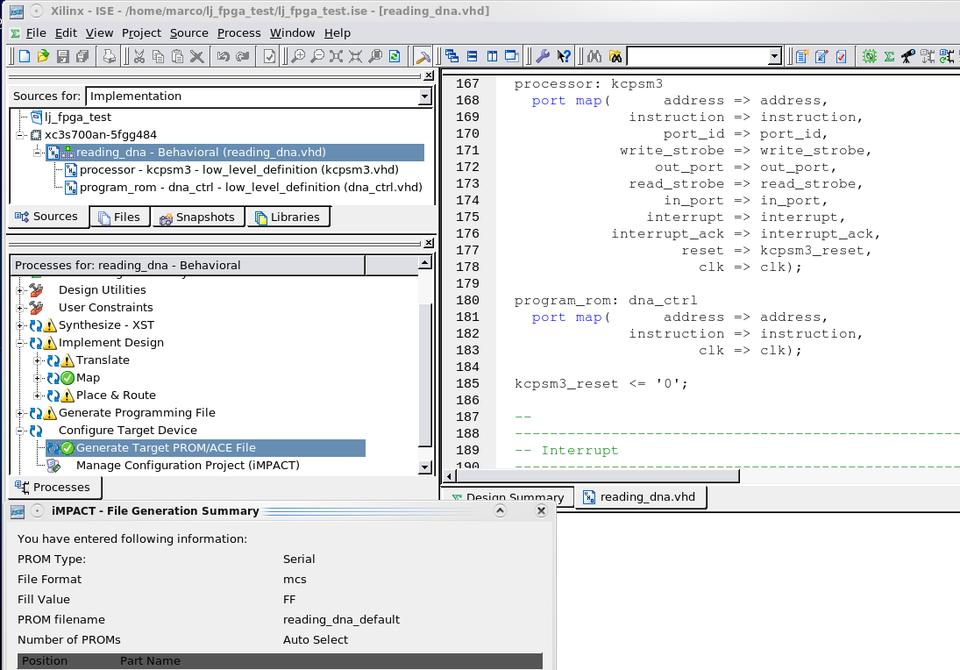Click the Undo arrow icon
The image size is (960, 670).
[x=224, y=57]
